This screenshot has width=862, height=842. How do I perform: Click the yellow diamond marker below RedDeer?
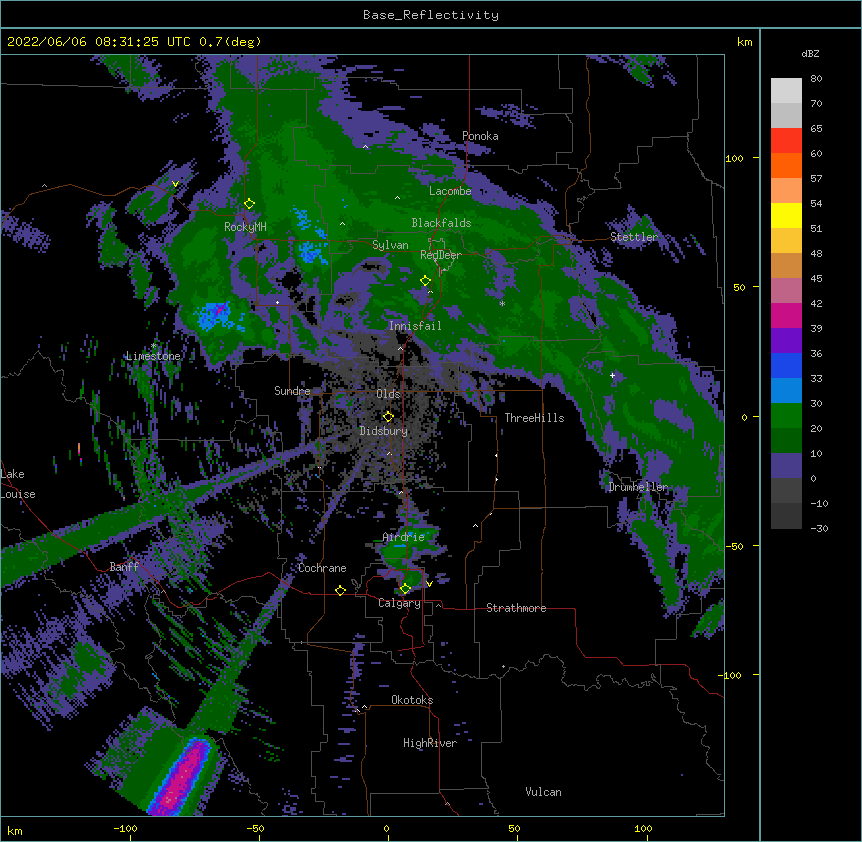click(x=426, y=281)
